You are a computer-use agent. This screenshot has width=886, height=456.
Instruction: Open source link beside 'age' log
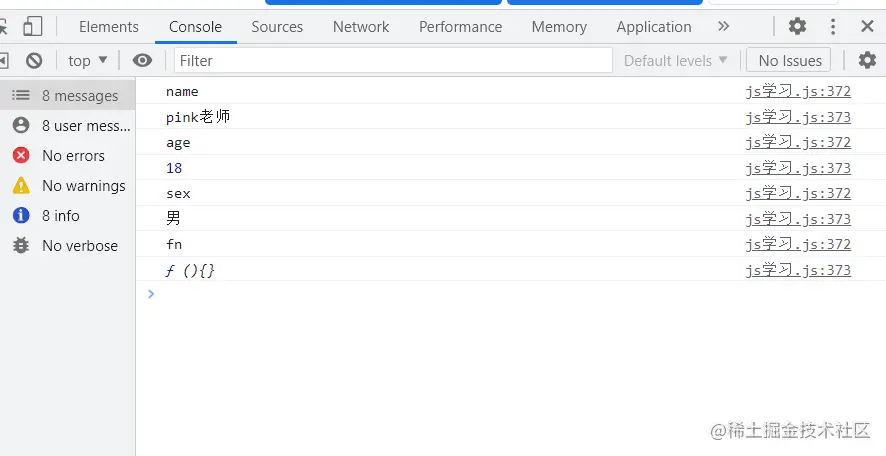click(798, 142)
